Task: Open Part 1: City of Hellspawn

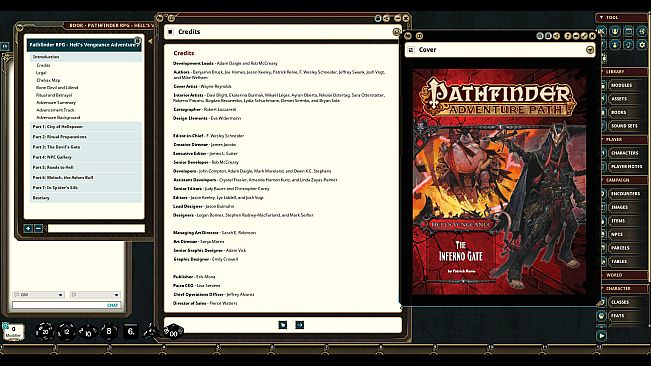Action: coord(86,127)
